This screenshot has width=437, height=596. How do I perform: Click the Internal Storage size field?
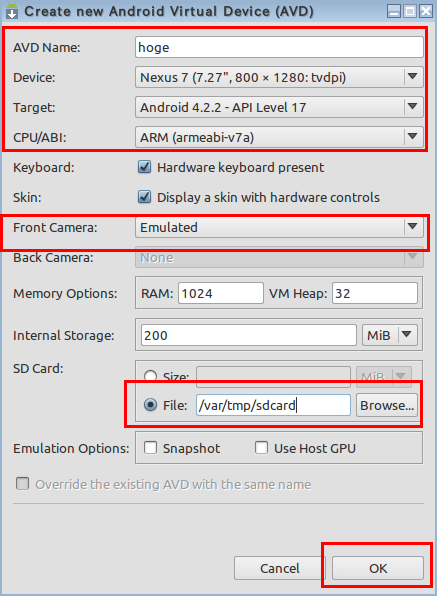coord(249,335)
